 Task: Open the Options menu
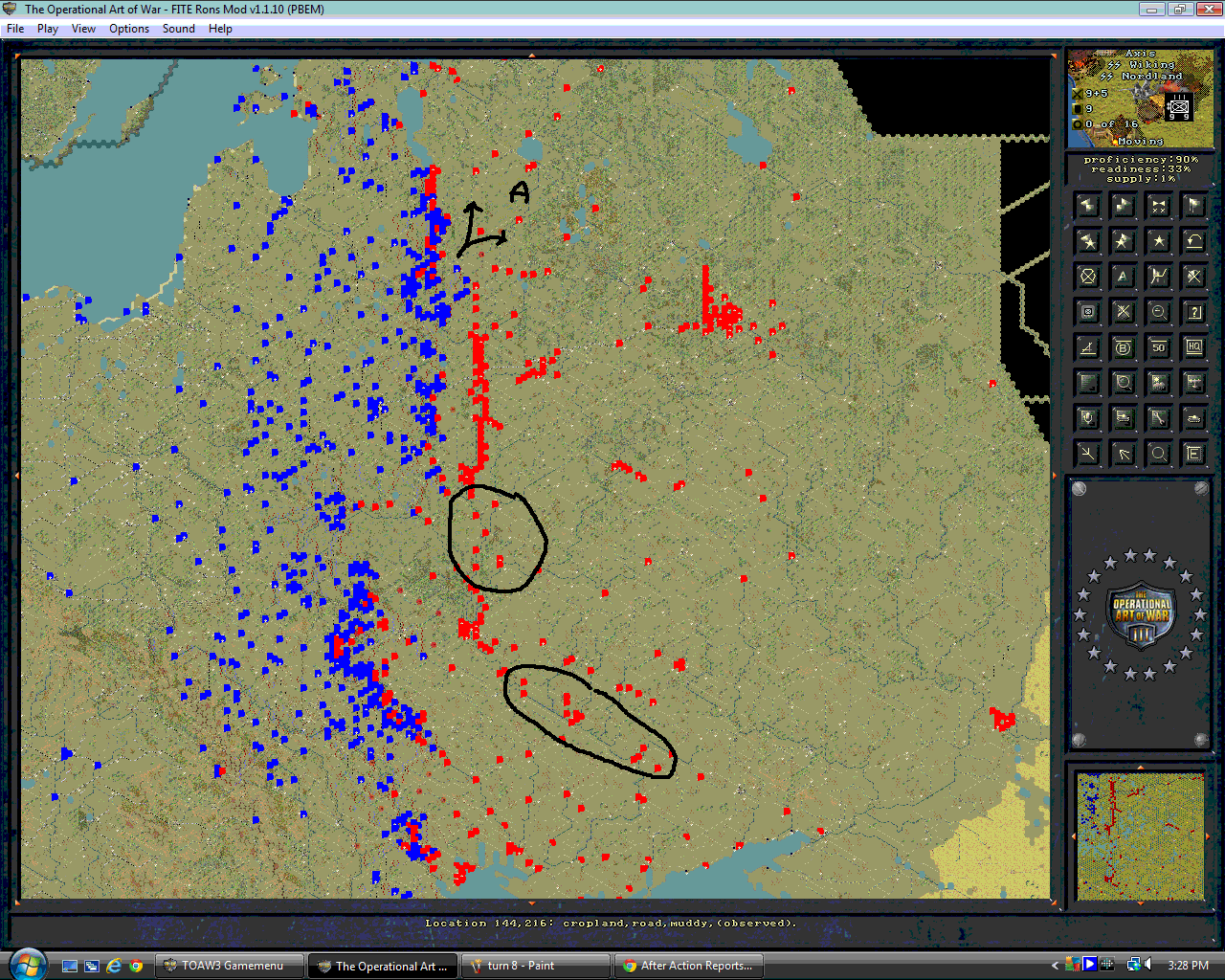pos(129,29)
